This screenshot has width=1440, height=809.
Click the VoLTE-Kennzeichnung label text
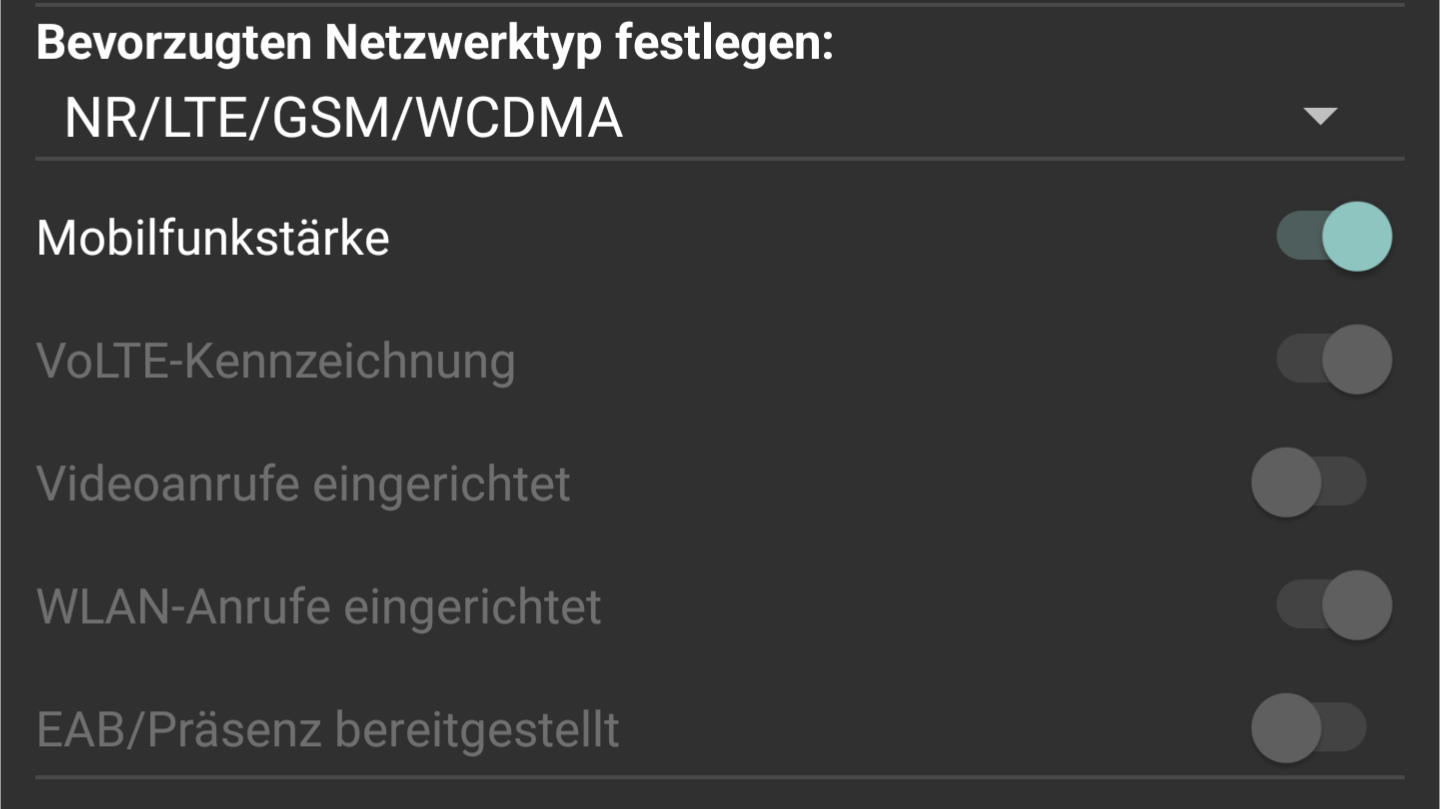[x=276, y=361]
